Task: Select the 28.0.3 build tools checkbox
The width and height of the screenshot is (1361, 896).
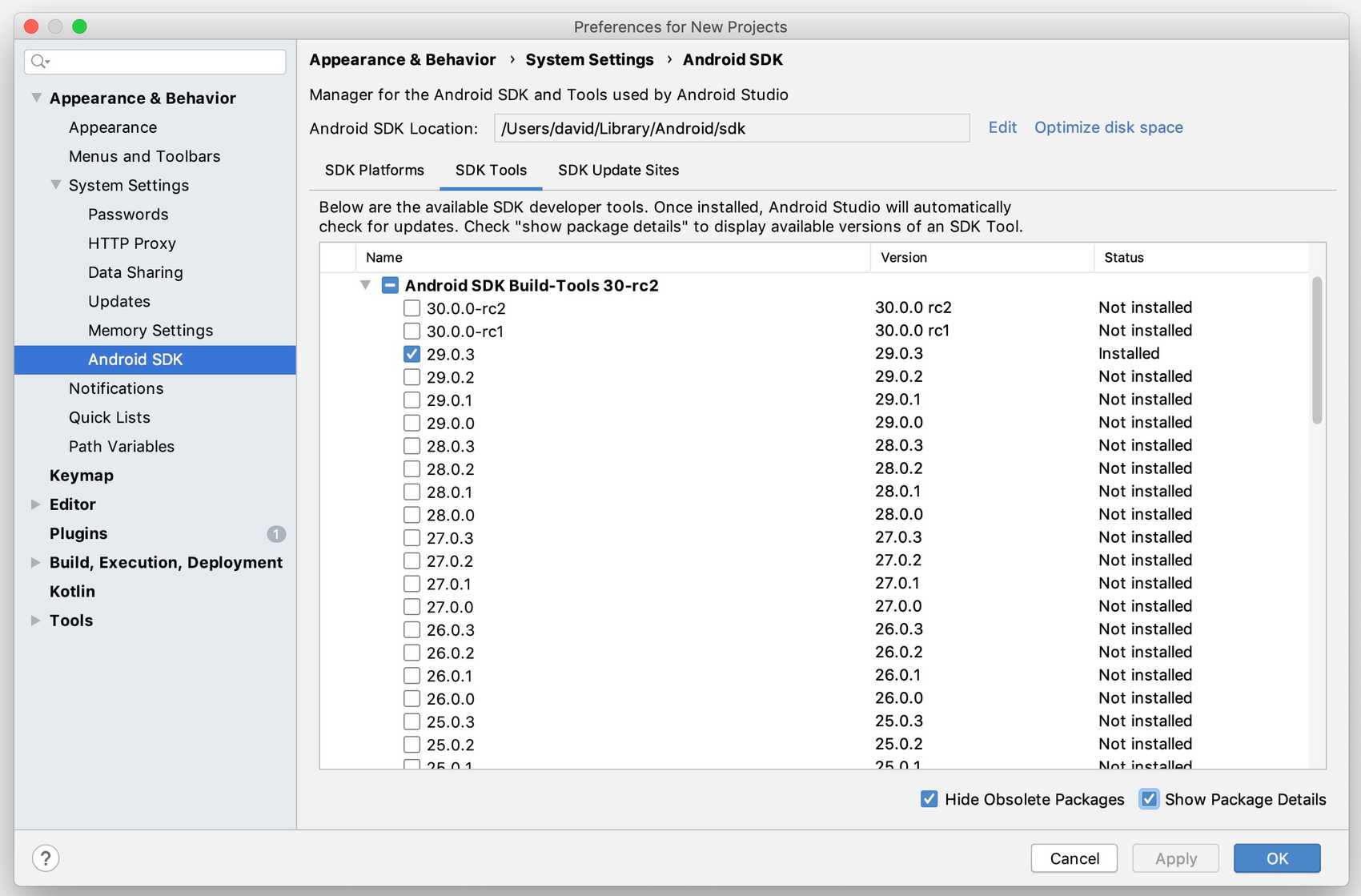Action: pyautogui.click(x=412, y=446)
